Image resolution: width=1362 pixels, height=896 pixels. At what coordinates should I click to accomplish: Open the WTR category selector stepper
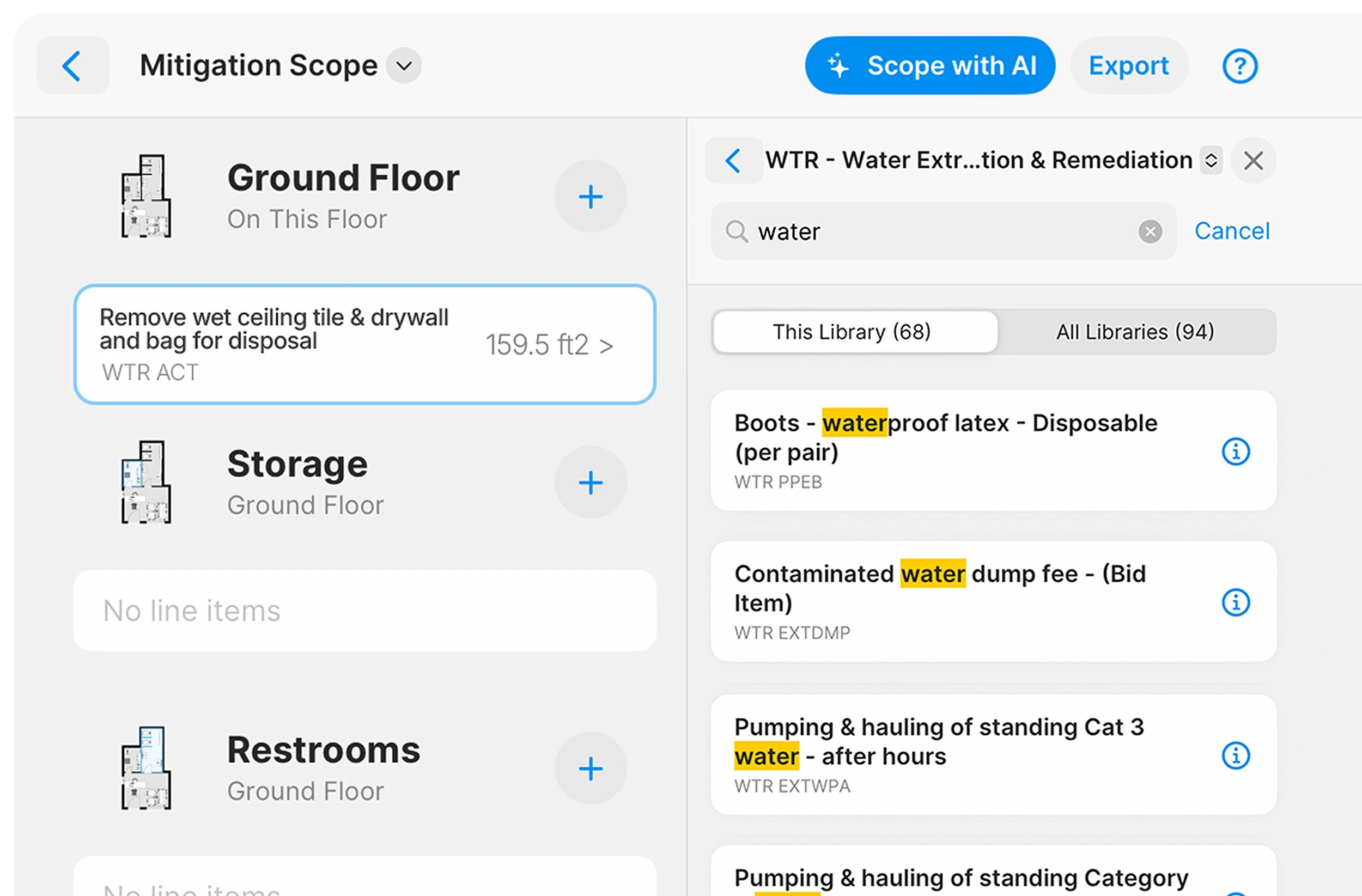1211,160
